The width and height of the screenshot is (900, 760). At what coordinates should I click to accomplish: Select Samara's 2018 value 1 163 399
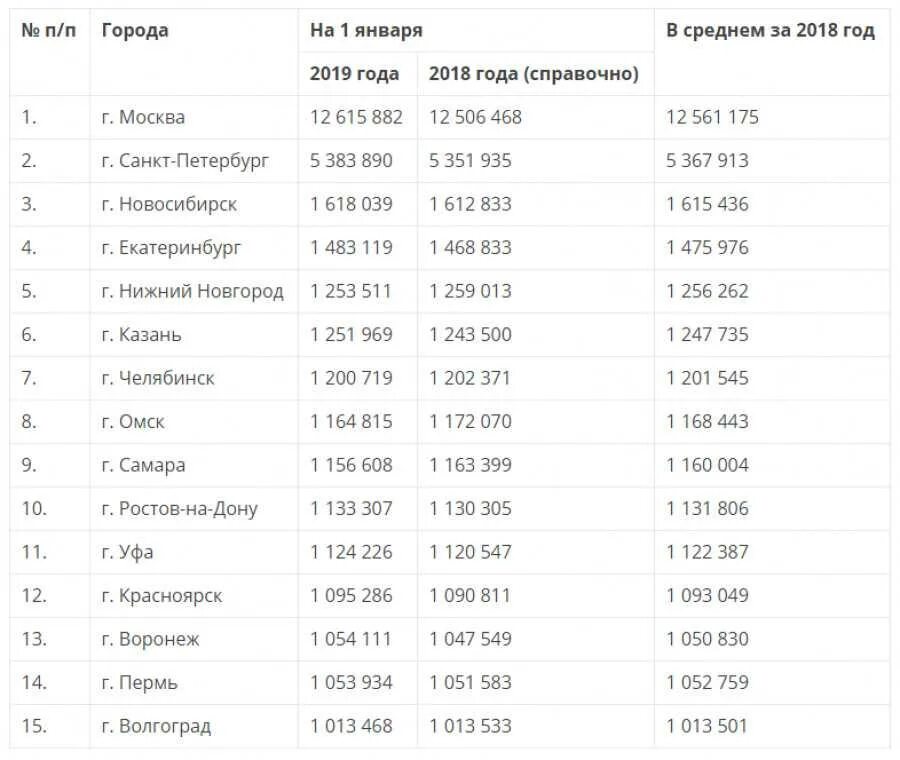[470, 465]
